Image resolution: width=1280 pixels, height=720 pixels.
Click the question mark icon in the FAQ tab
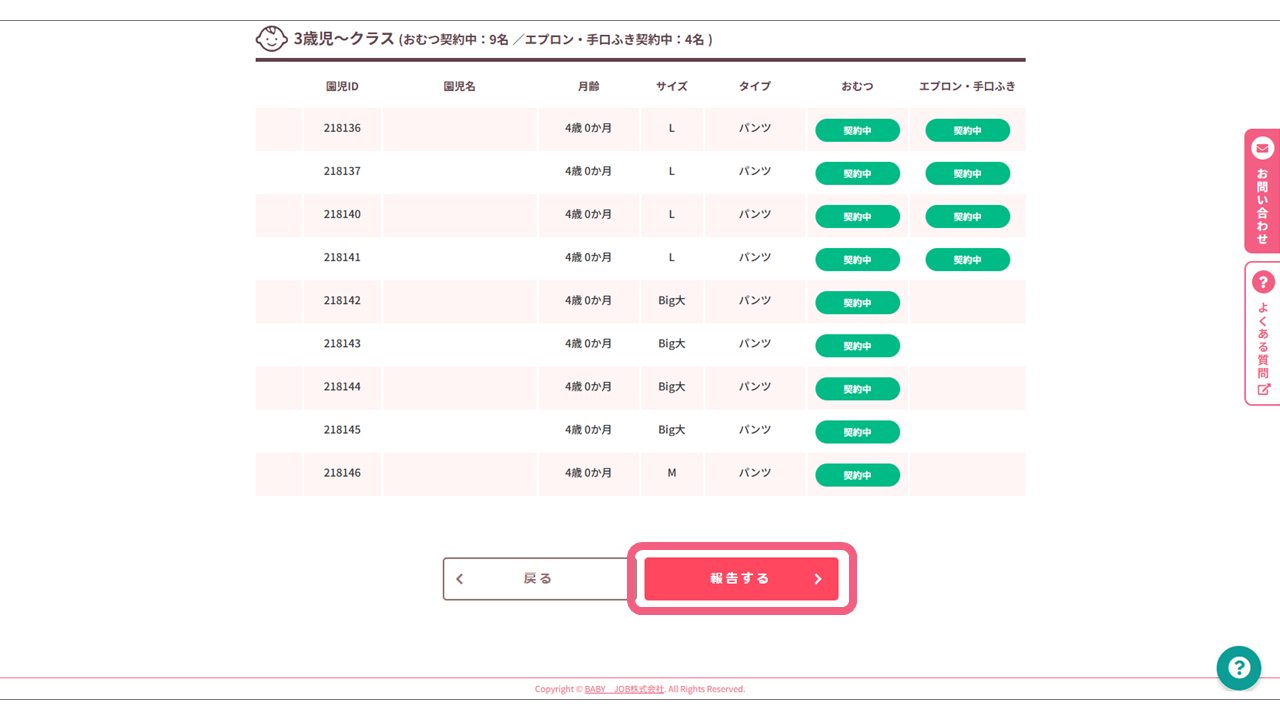point(1263,282)
